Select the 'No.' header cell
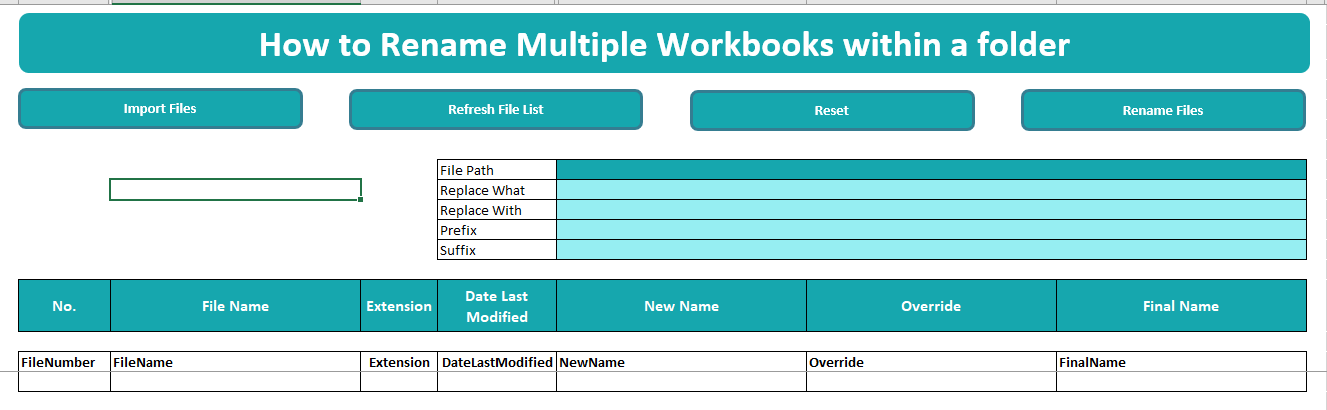 64,306
